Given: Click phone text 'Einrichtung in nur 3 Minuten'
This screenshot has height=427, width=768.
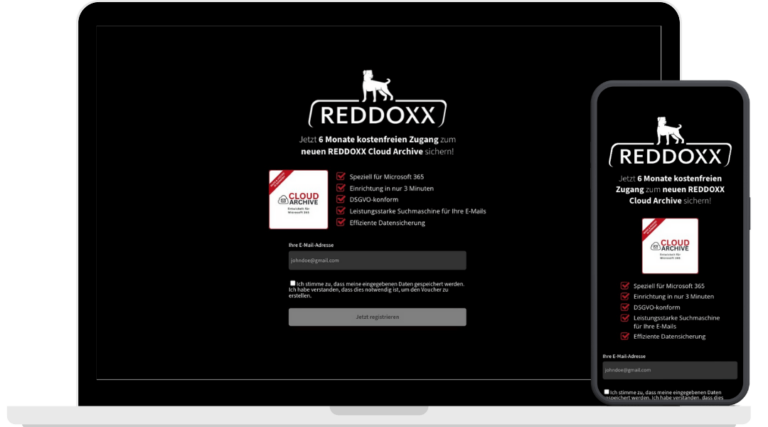Looking at the screenshot, I should (673, 297).
